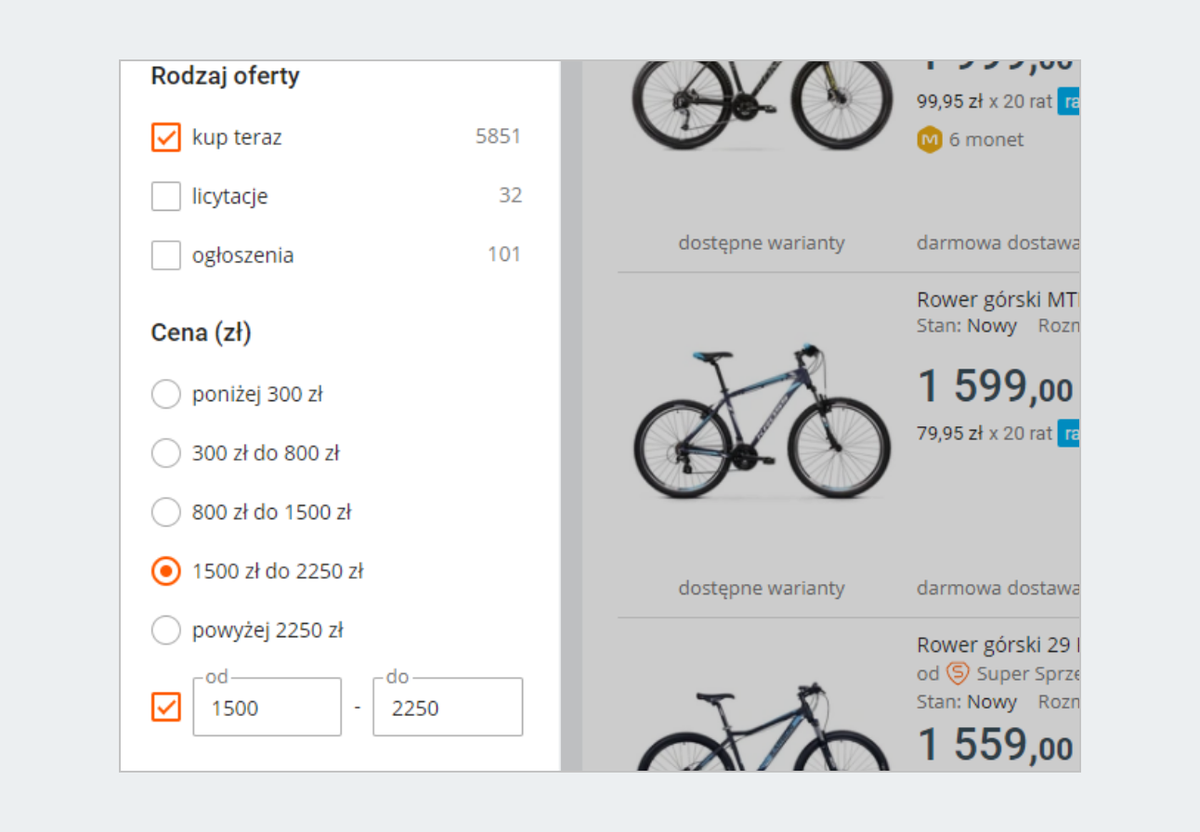
Task: Click dostępne warianty under the middle bike
Action: pyautogui.click(x=761, y=588)
